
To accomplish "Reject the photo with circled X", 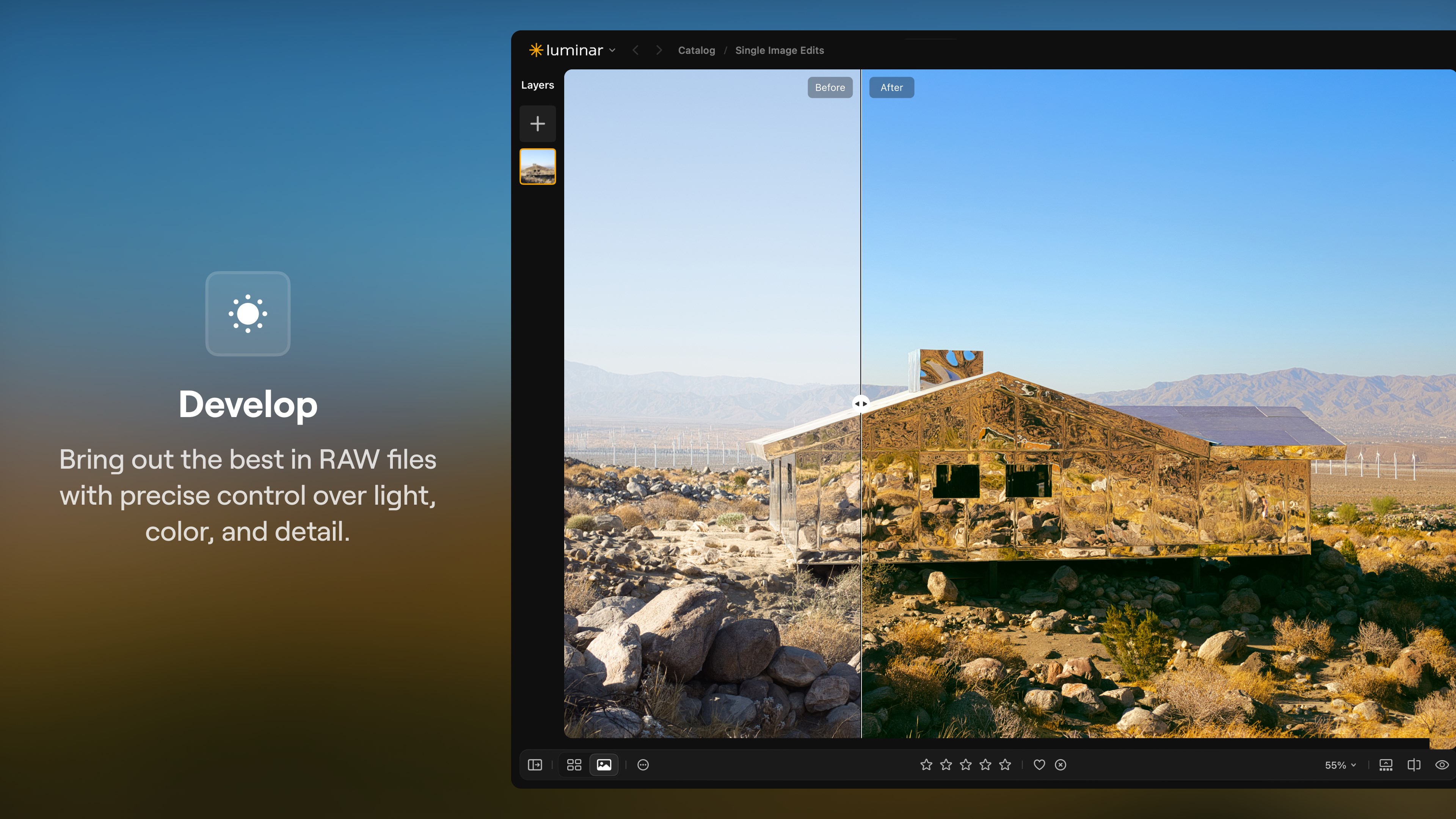I will 1061,765.
